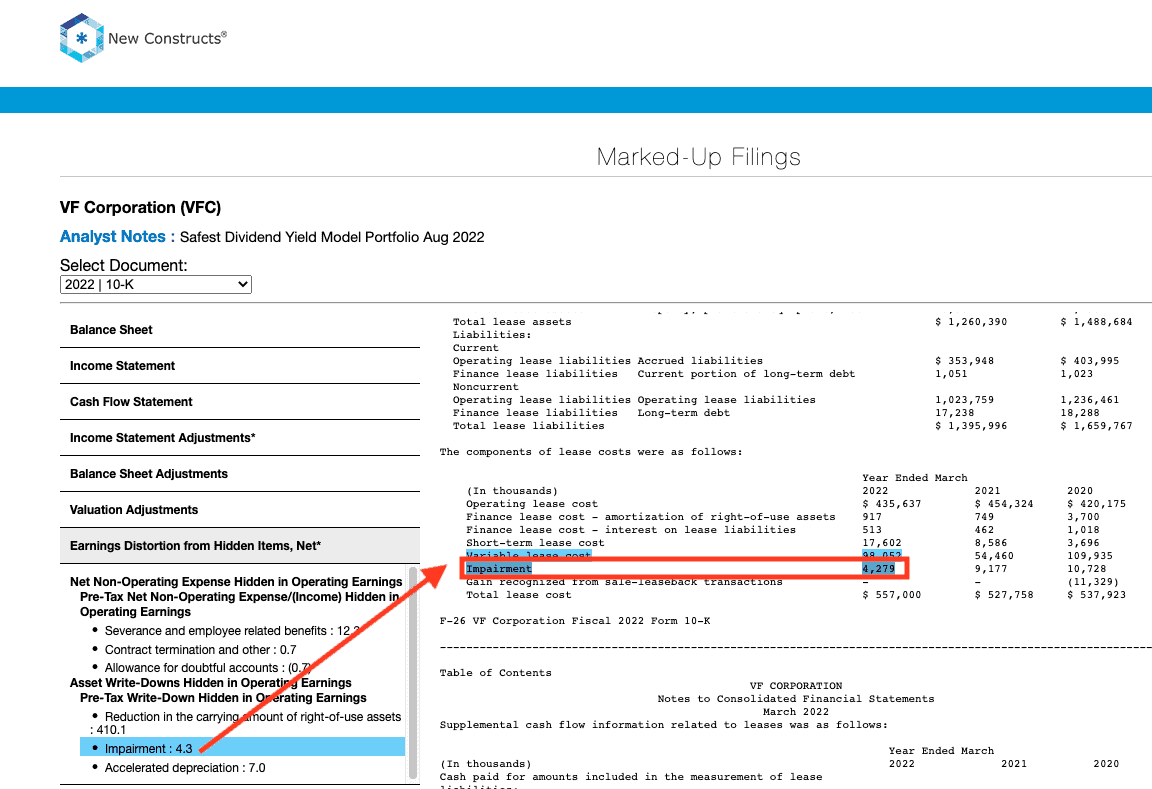Click the New Constructs brand name text

(x=168, y=38)
